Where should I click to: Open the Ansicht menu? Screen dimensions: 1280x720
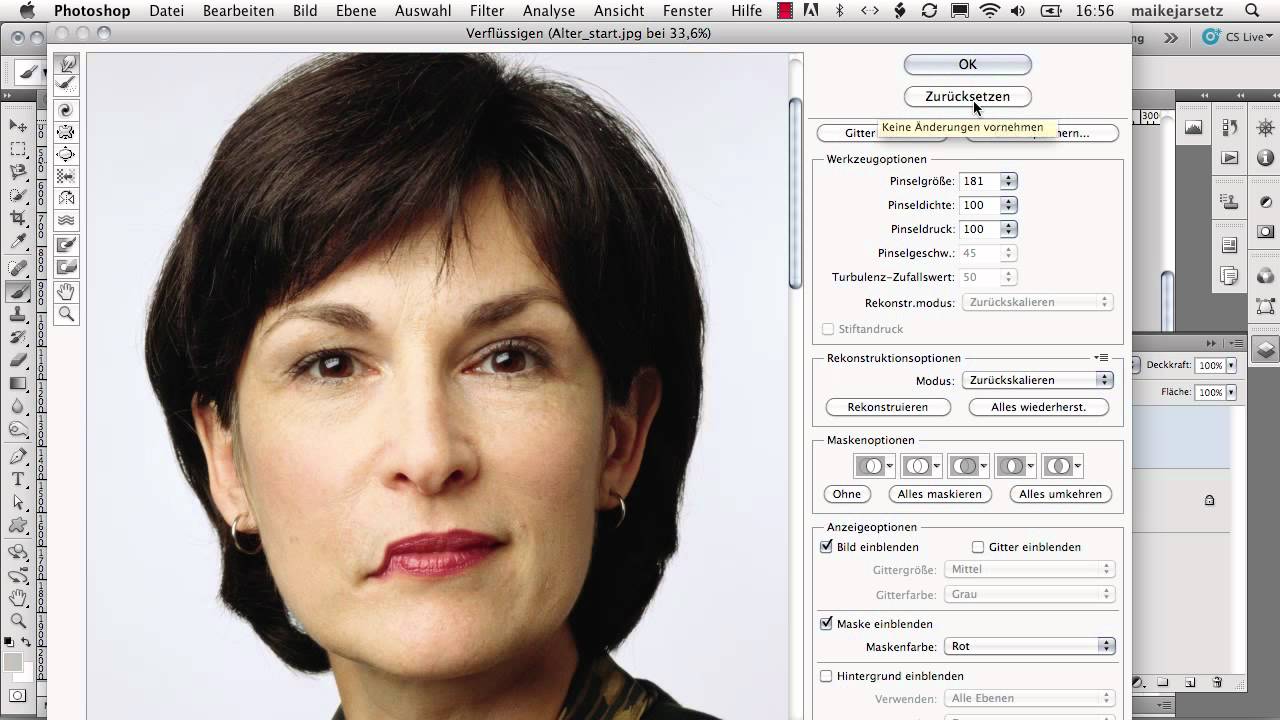click(x=618, y=11)
